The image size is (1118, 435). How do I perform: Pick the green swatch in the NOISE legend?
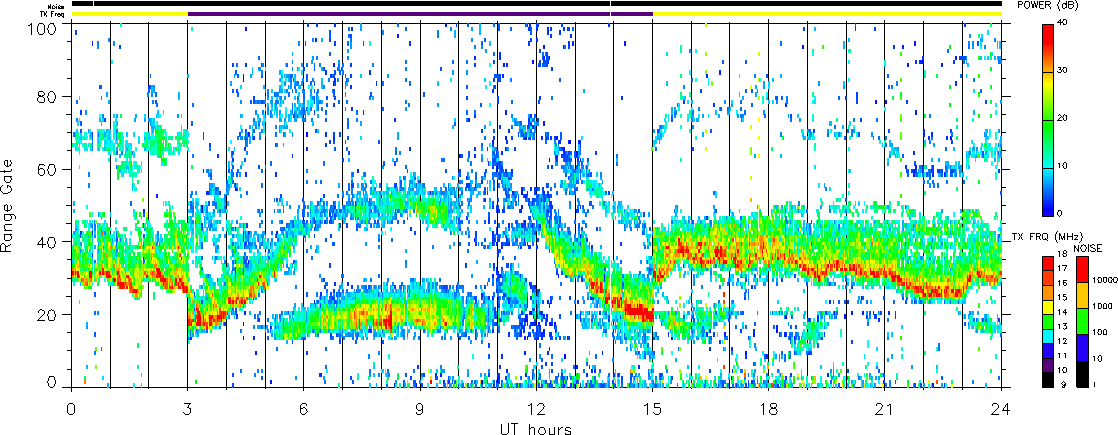(x=1082, y=321)
